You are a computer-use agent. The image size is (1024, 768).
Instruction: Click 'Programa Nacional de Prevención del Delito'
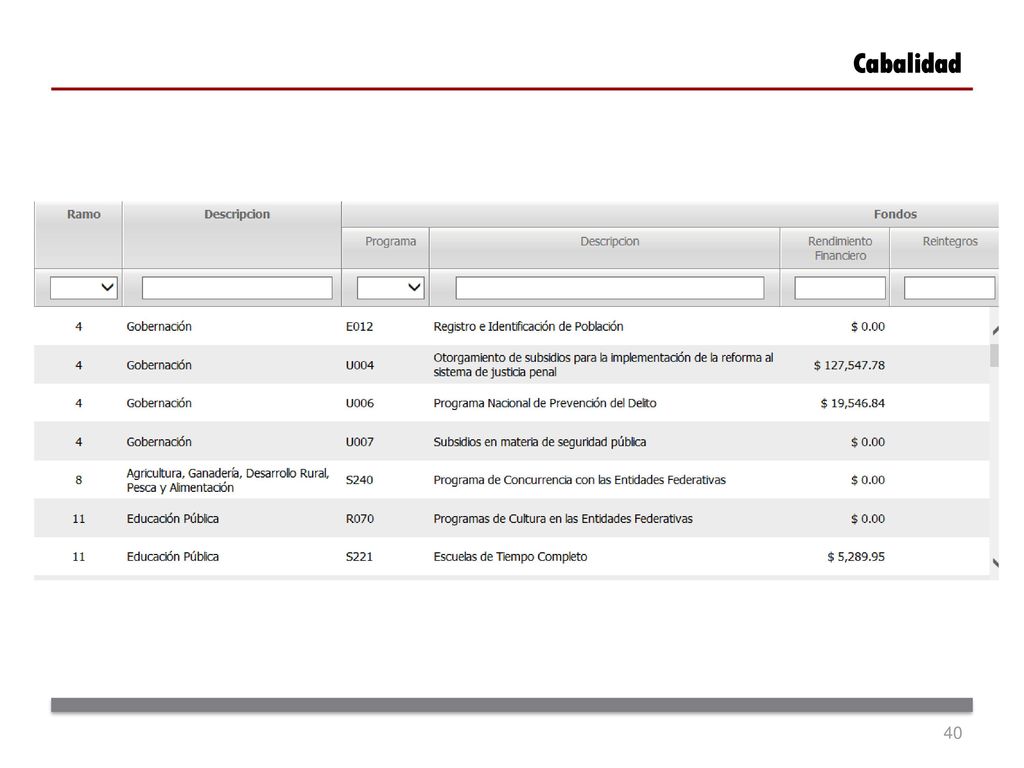tap(545, 403)
